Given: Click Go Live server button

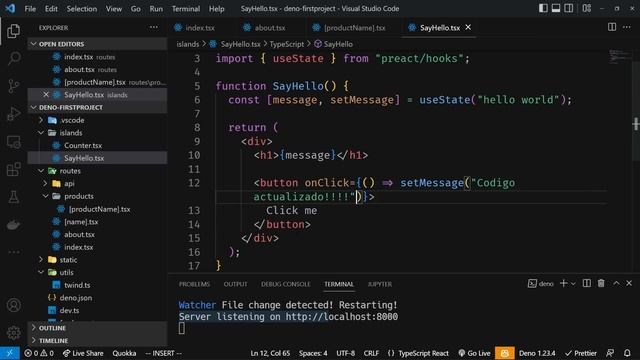Looking at the screenshot, I should [474, 353].
